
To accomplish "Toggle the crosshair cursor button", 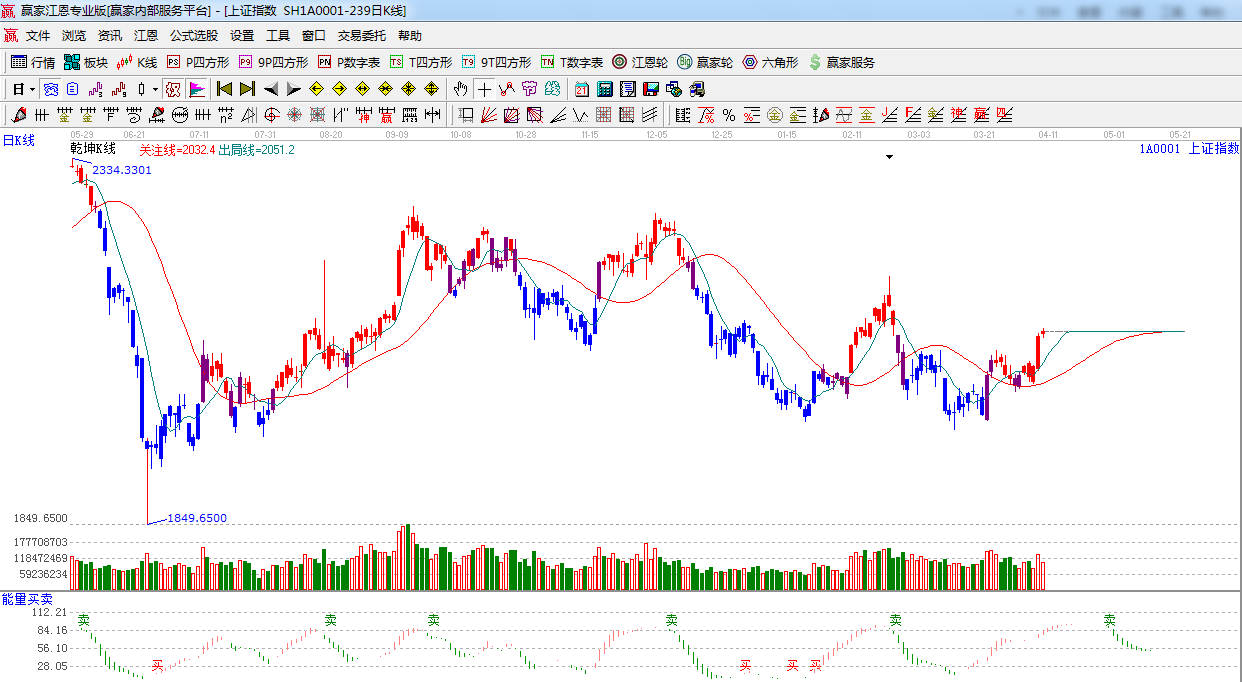I will pos(484,89).
